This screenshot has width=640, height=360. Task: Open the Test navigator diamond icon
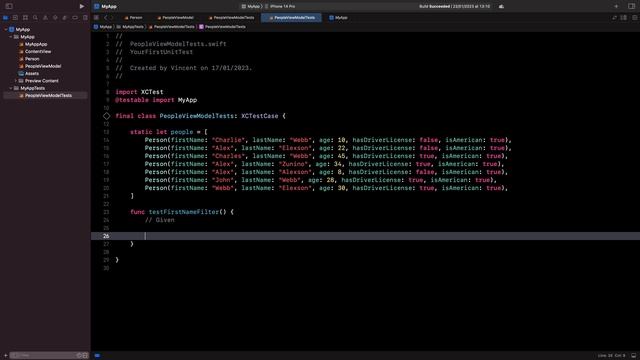[x=55, y=18]
